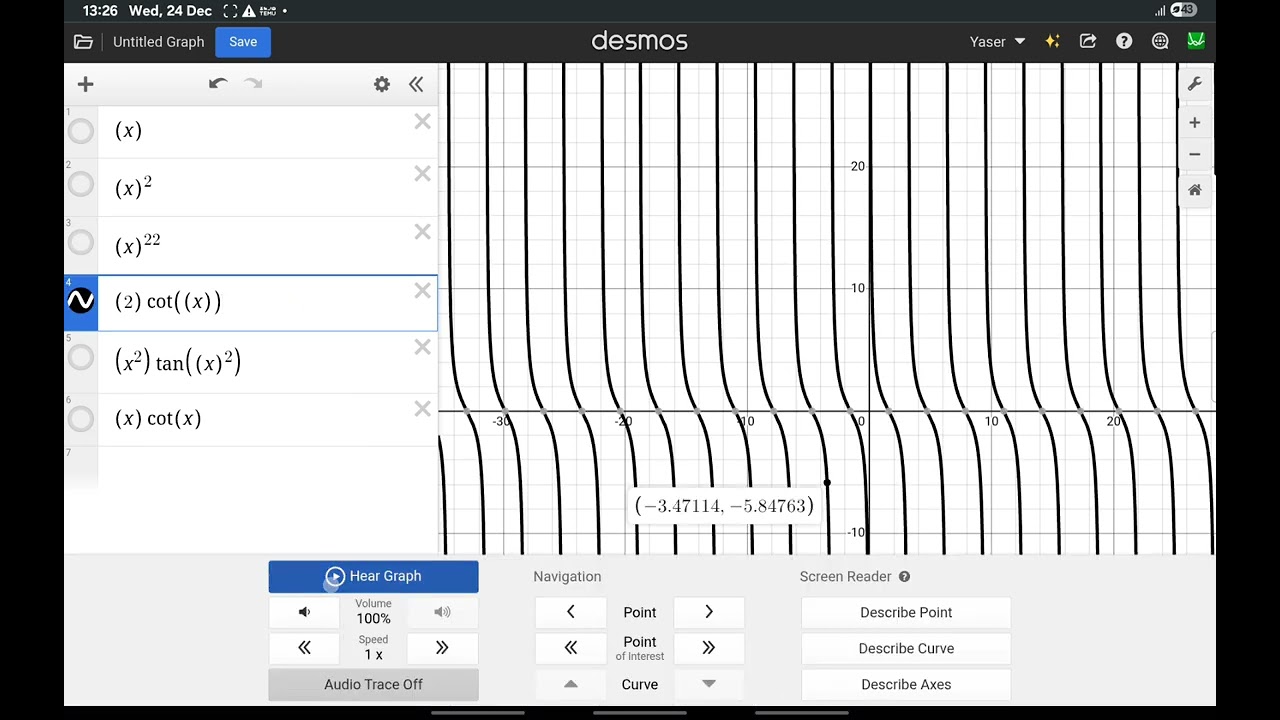Delete the (x)^22 expression
Screen dimensions: 1280x720
(x=422, y=232)
